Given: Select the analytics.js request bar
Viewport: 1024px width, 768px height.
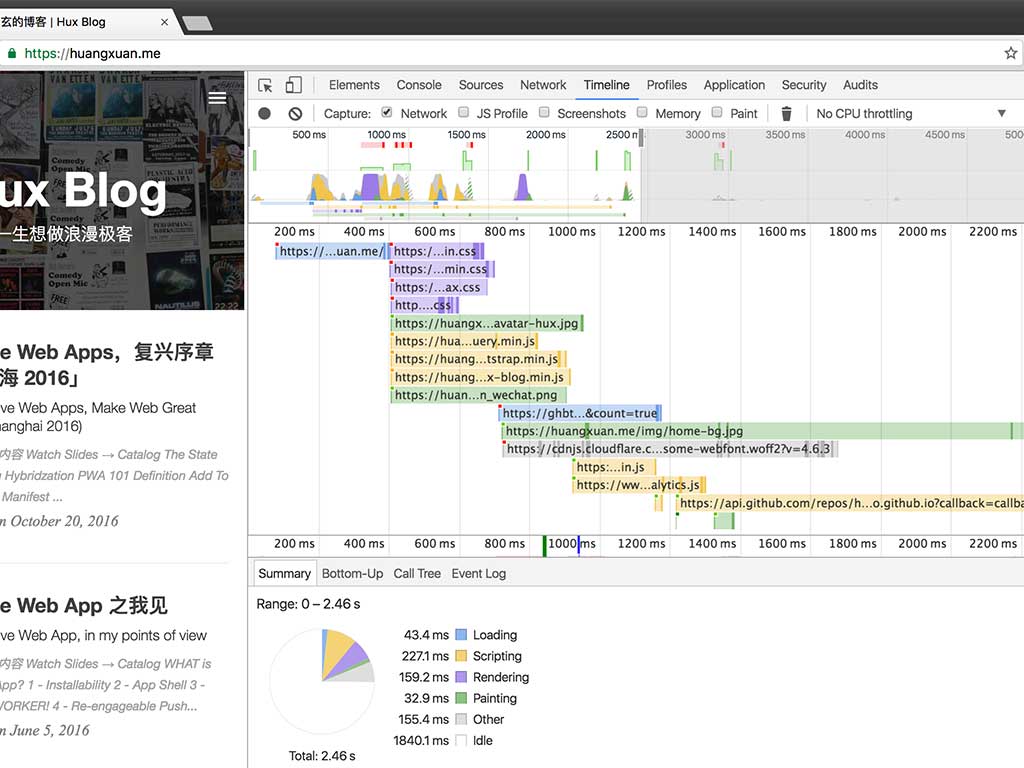Looking at the screenshot, I should [639, 485].
